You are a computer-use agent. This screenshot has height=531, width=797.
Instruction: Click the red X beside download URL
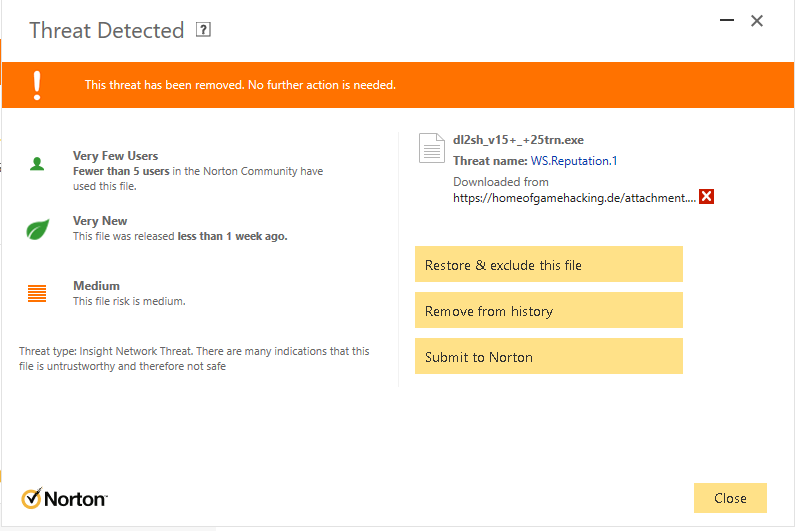coord(706,197)
